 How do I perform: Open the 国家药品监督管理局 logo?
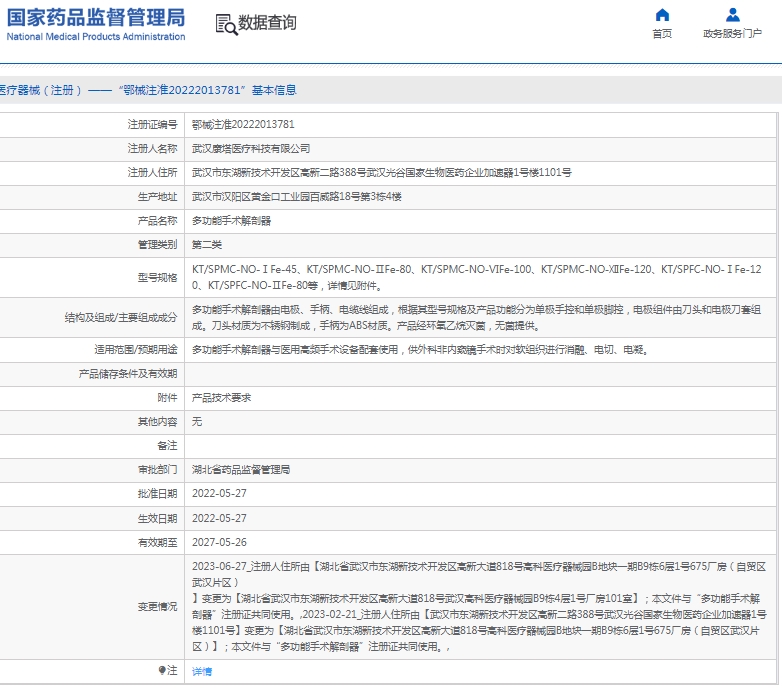coord(96,24)
